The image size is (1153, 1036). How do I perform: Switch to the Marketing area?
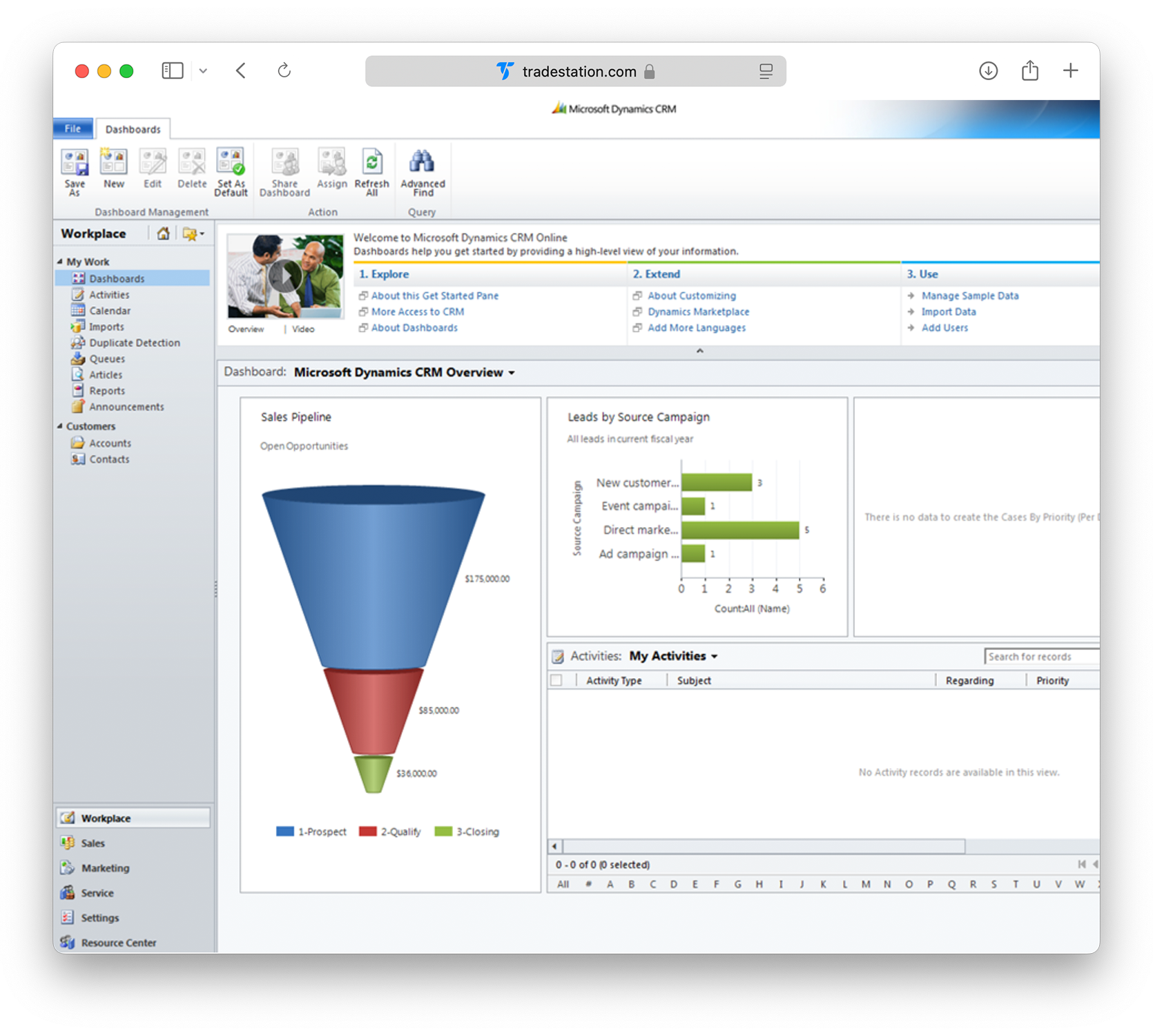point(104,867)
